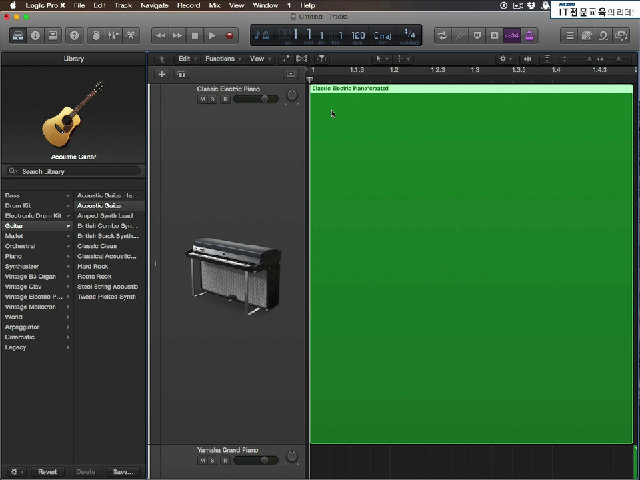Open the Note Pads button
The height and width of the screenshot is (480, 640).
(587, 36)
